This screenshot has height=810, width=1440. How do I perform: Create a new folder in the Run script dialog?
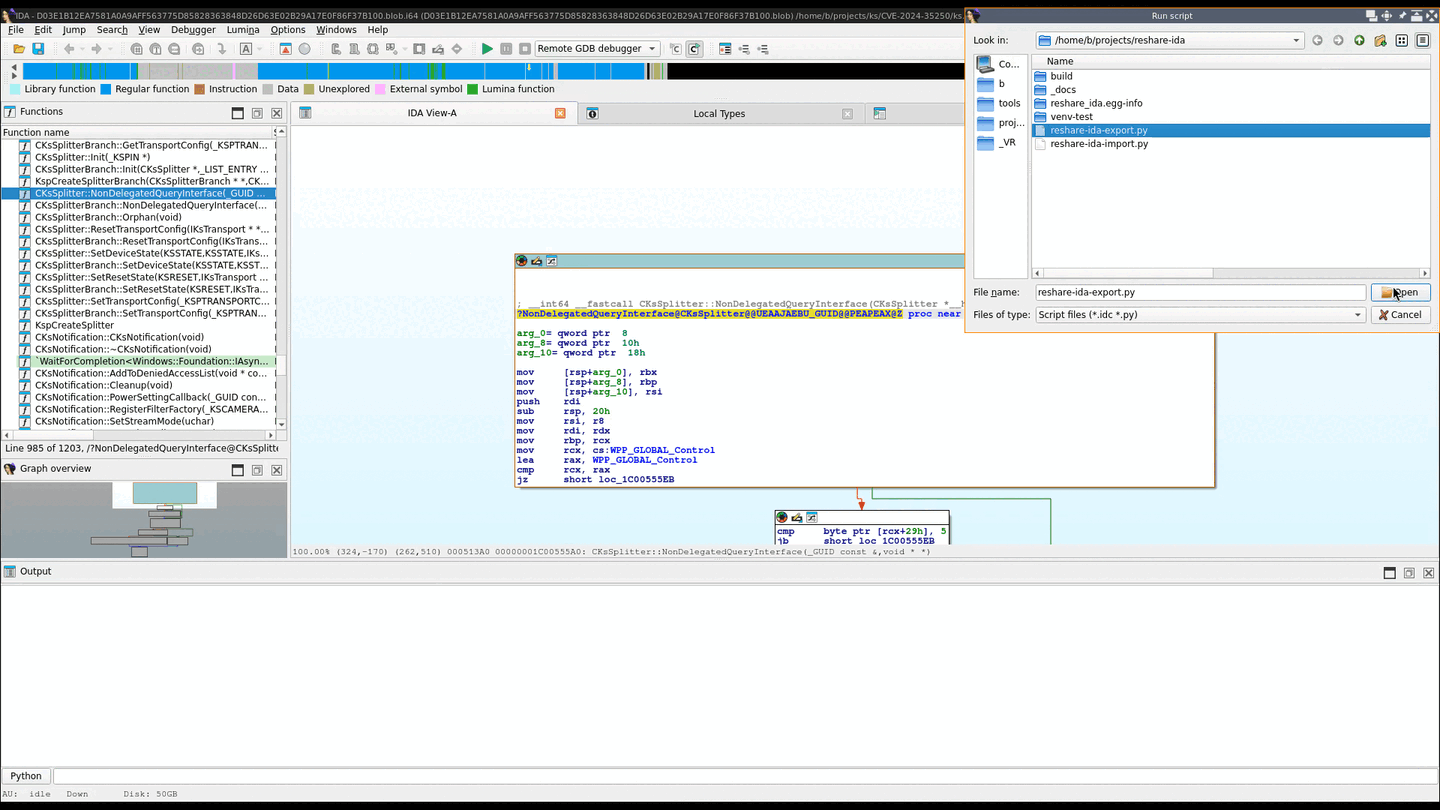tap(1381, 40)
